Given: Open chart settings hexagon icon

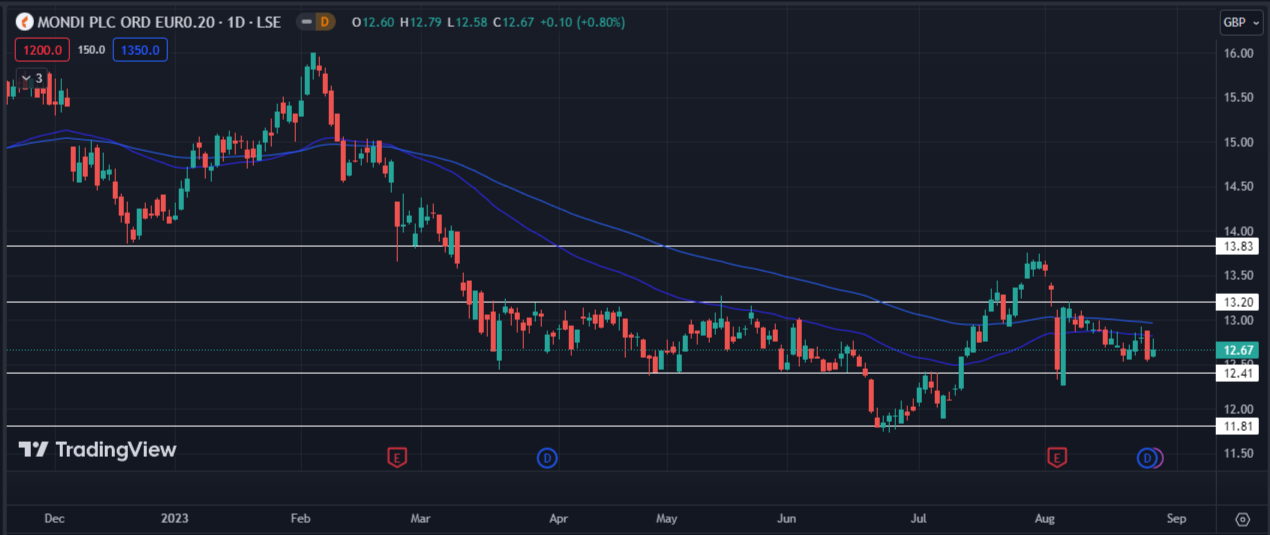Looking at the screenshot, I should point(1242,519).
